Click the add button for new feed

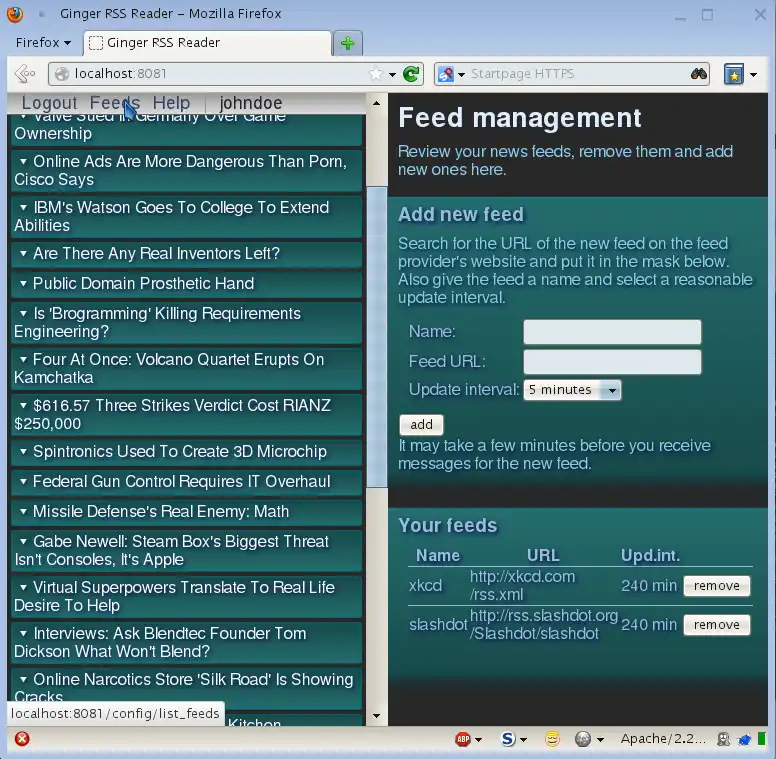(x=421, y=425)
